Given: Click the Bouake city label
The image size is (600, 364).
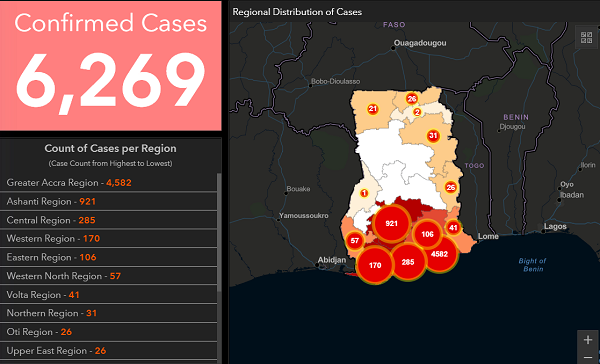Looking at the screenshot, I should tap(298, 189).
